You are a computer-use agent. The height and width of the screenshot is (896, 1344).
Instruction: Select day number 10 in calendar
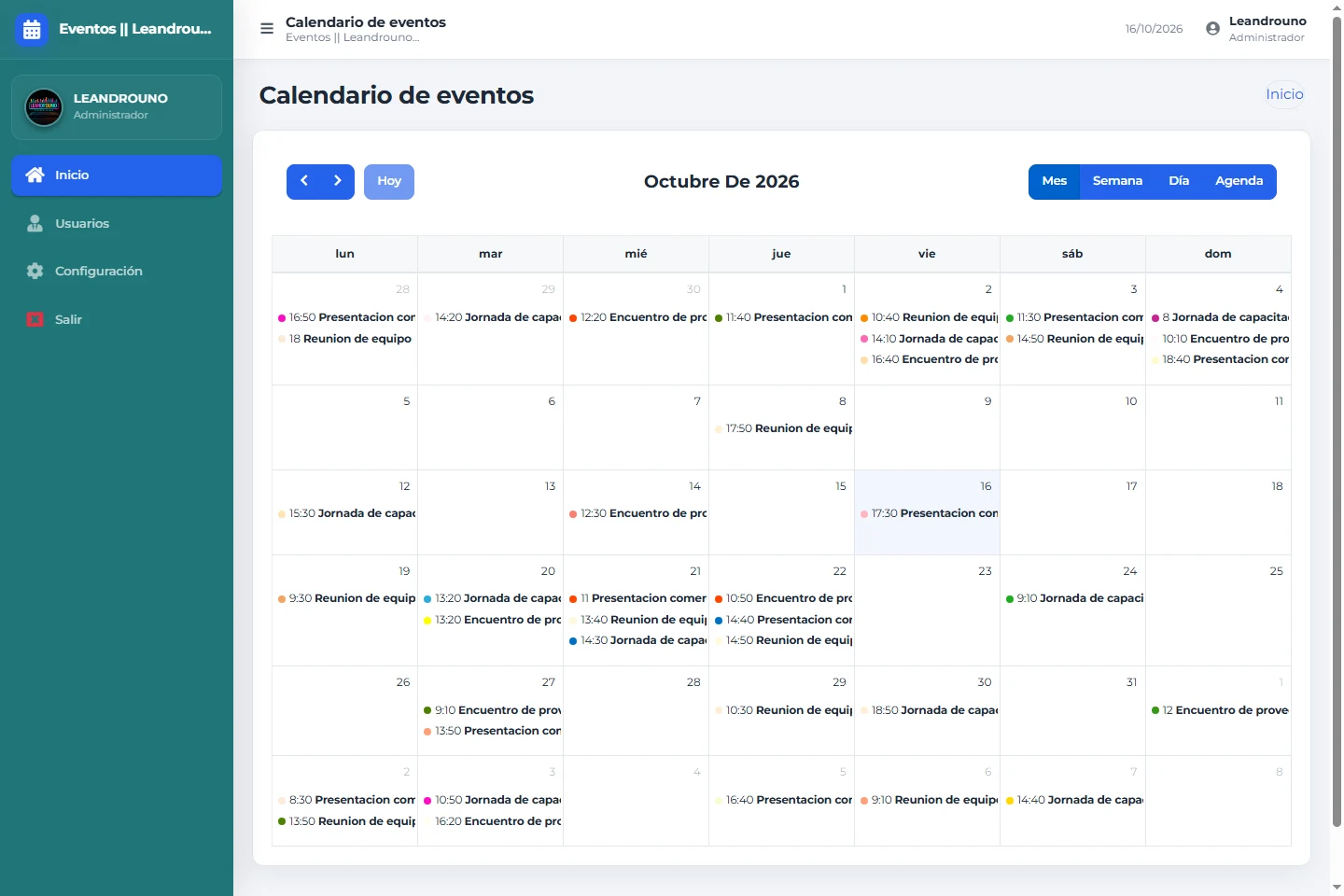click(x=1130, y=401)
